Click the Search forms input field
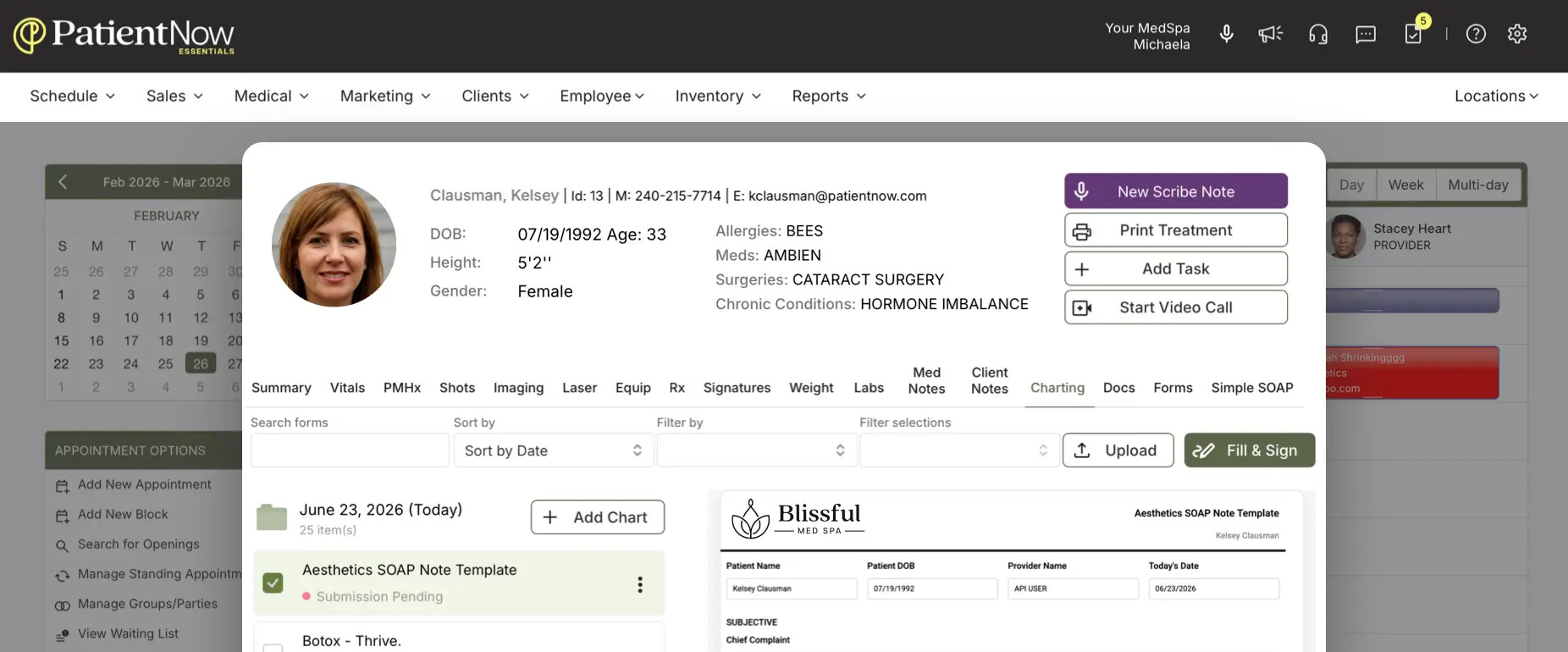 (x=350, y=450)
